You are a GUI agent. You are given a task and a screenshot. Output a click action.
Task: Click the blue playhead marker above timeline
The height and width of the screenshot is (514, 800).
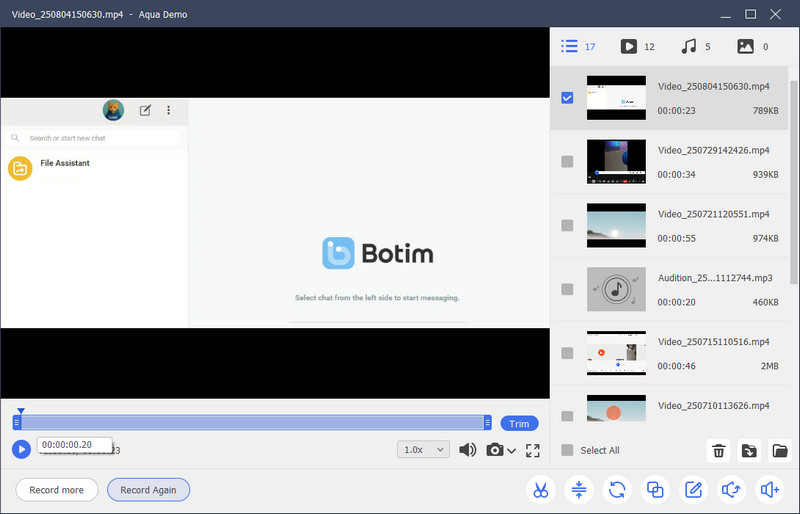pos(20,411)
